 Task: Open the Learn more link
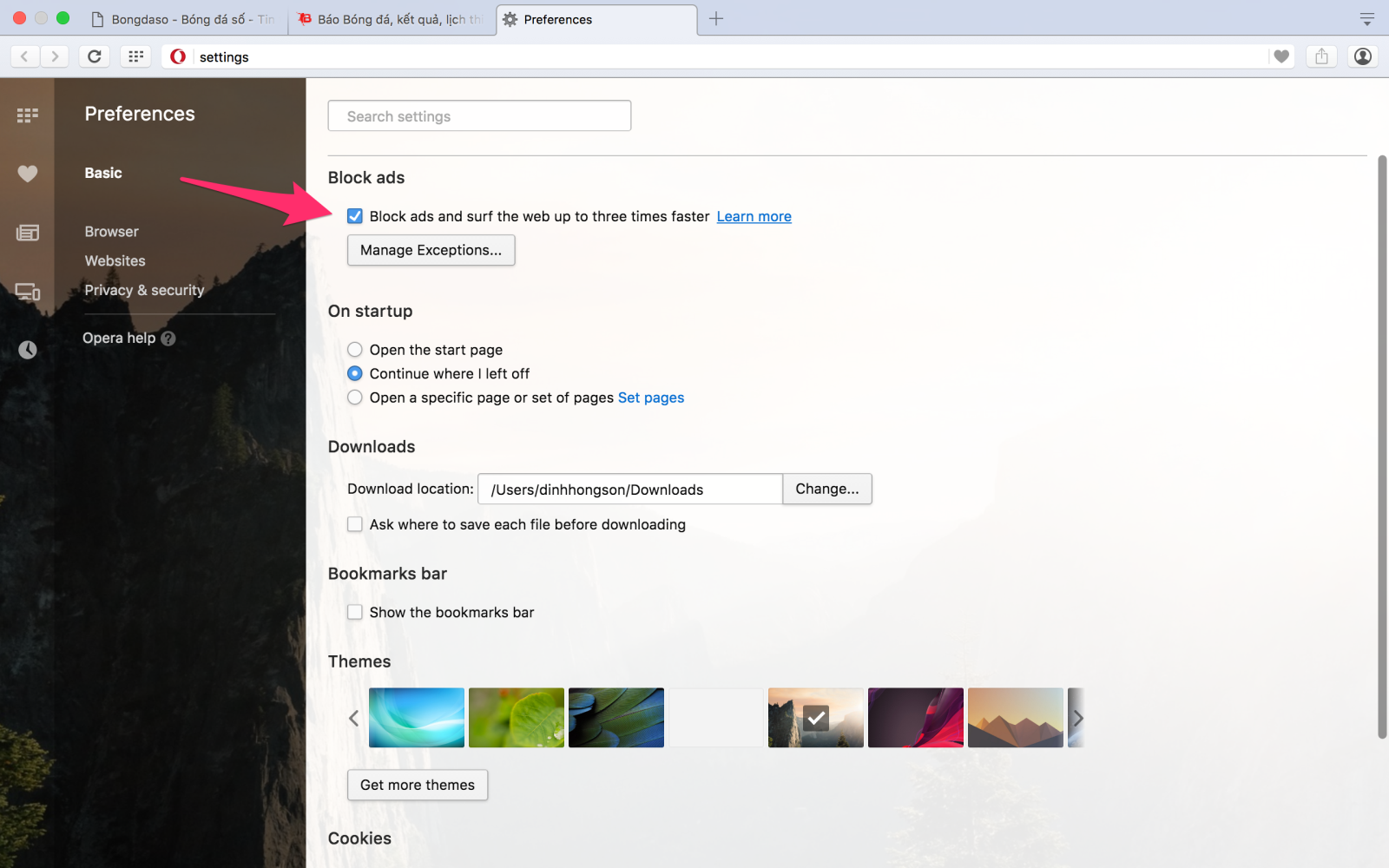(x=754, y=216)
